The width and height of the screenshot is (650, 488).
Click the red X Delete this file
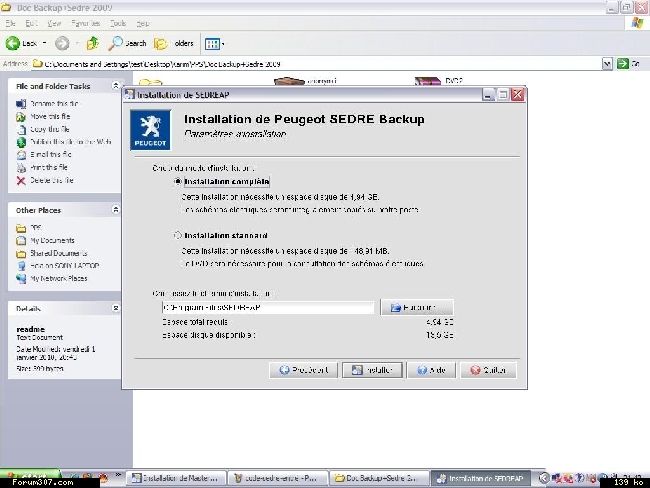[21, 180]
